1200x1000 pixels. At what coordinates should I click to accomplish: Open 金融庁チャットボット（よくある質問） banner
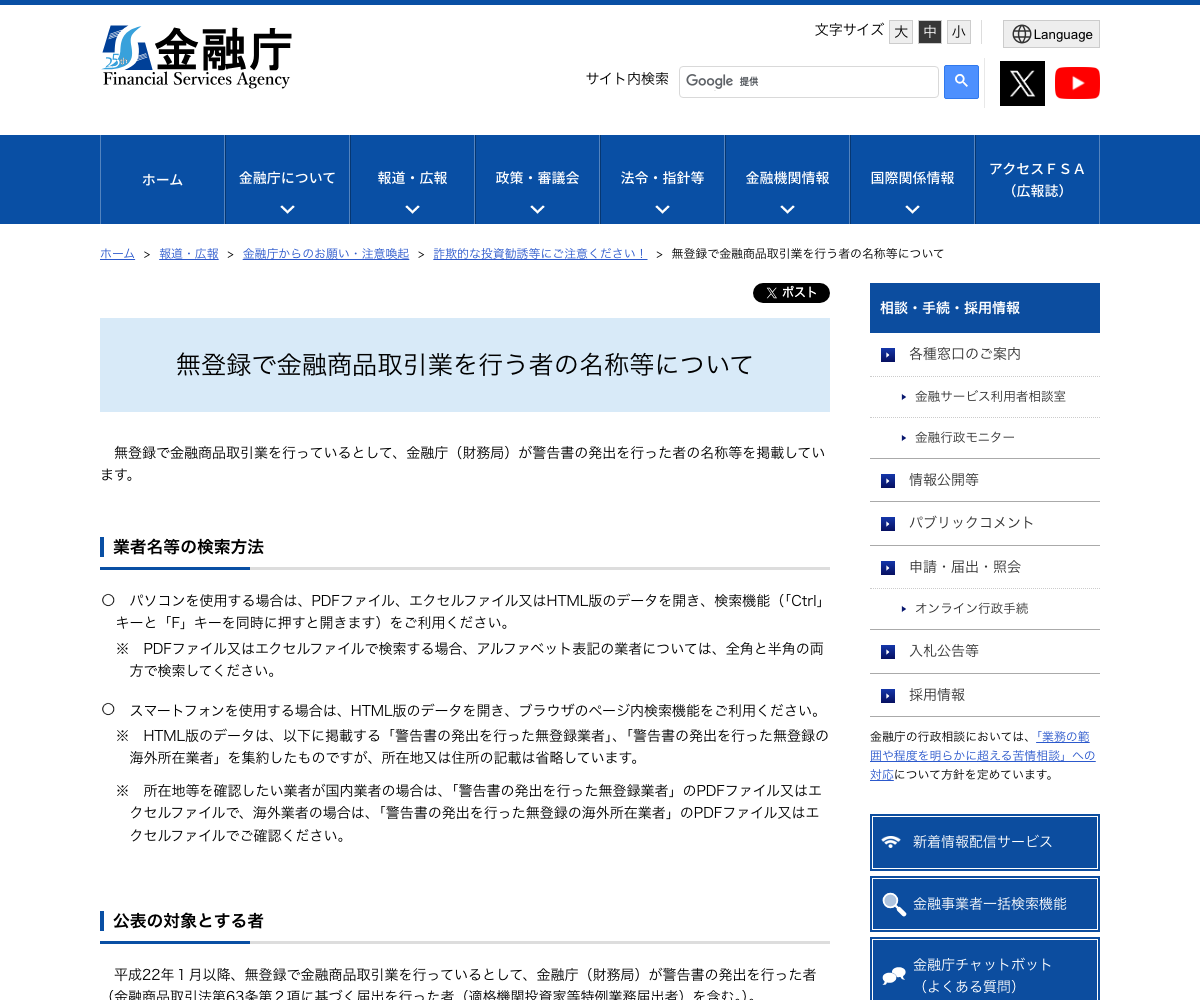pyautogui.click(x=985, y=970)
